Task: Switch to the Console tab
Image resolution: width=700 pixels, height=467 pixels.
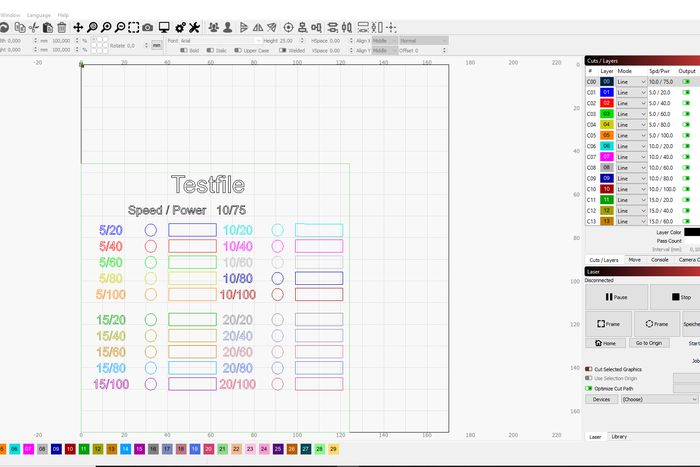Action: point(659,259)
